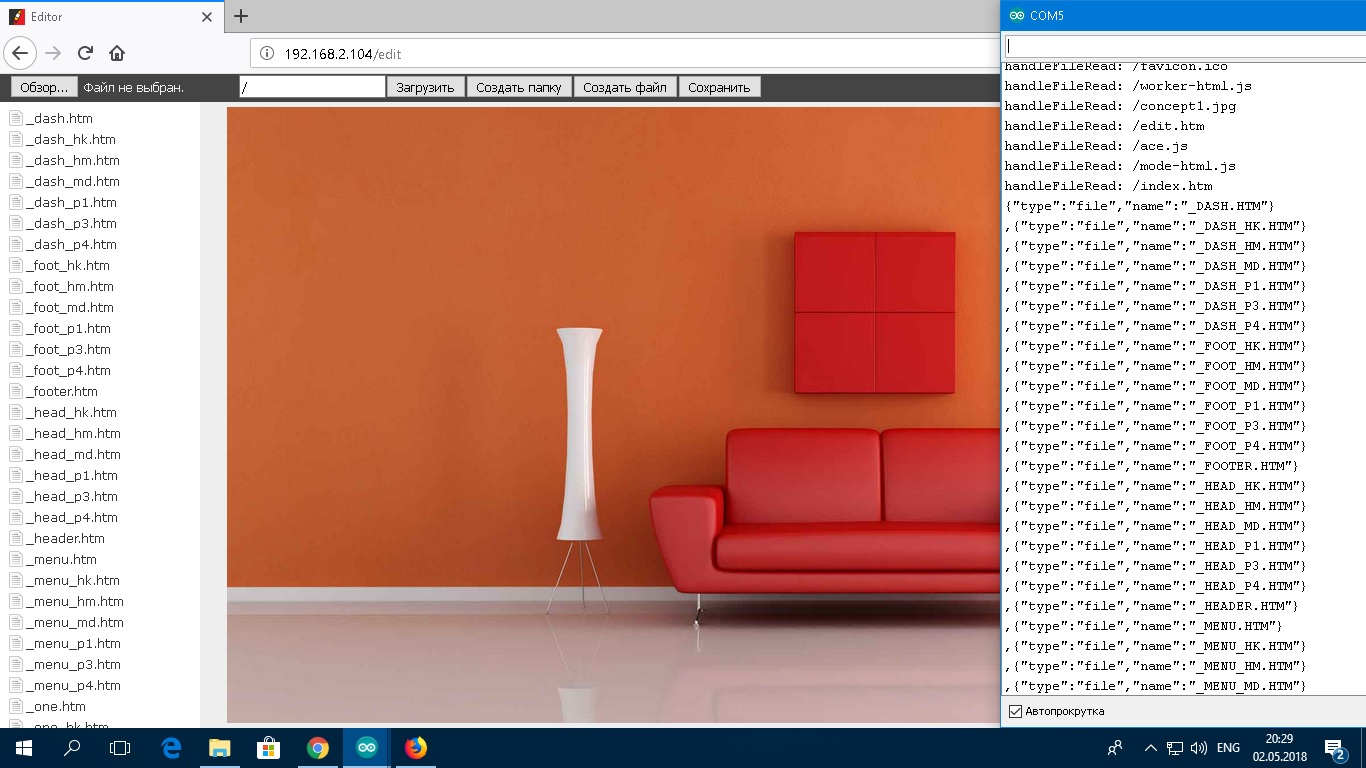Open File Explorer from the taskbar
Viewport: 1366px width, 768px height.
(219, 747)
